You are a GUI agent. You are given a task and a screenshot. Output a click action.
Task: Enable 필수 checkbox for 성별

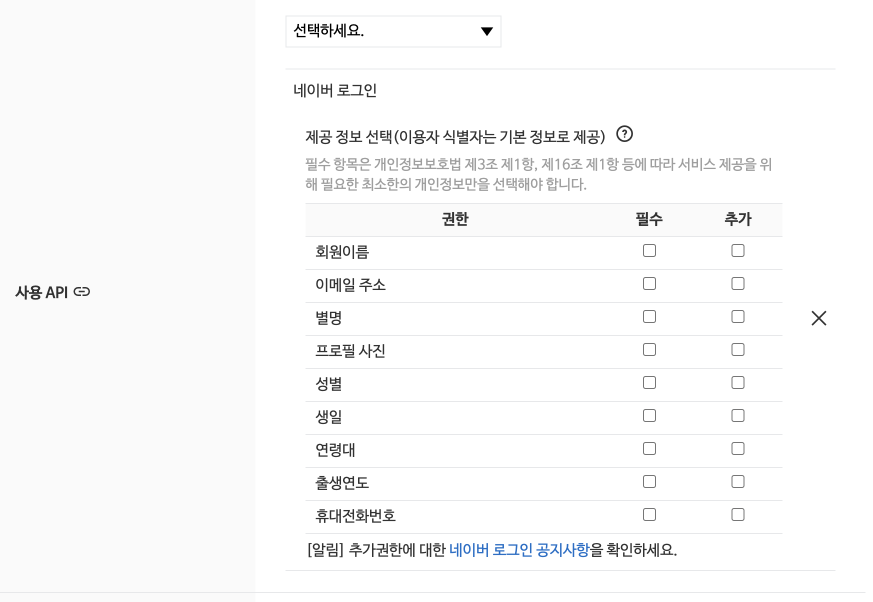649,382
